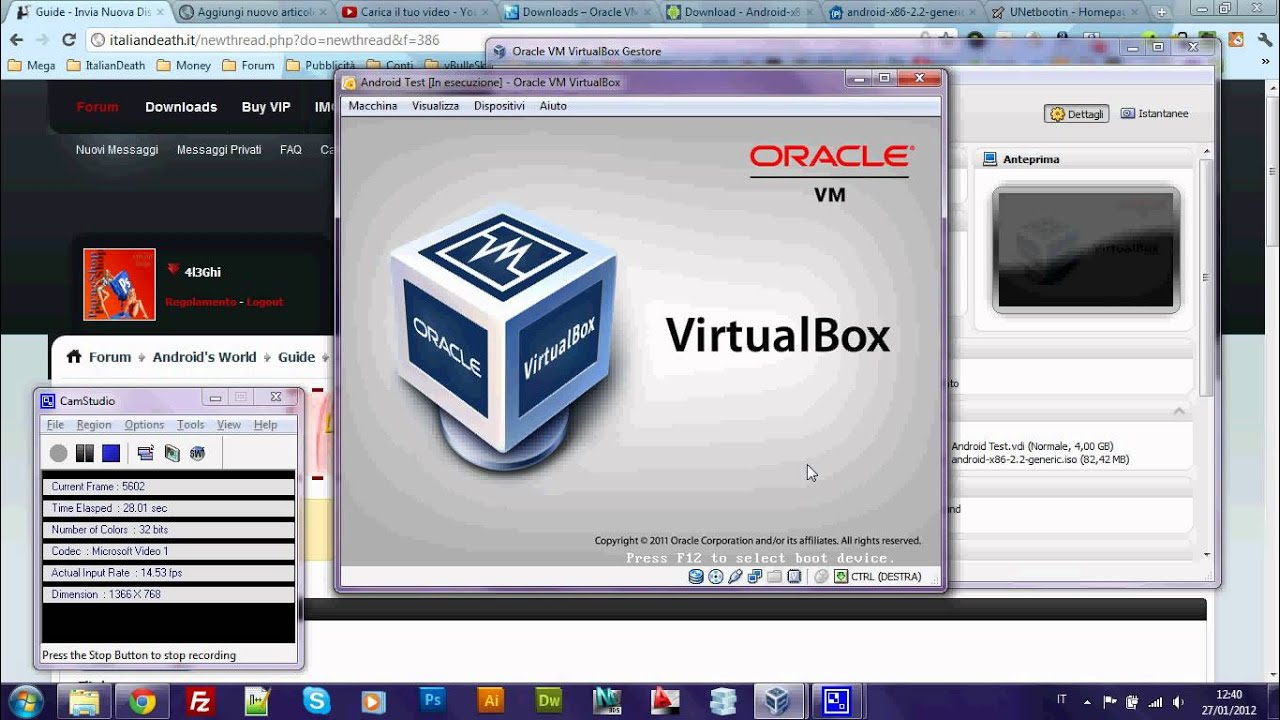Open the CamStudio File menu
The width and height of the screenshot is (1280, 720).
click(x=55, y=425)
